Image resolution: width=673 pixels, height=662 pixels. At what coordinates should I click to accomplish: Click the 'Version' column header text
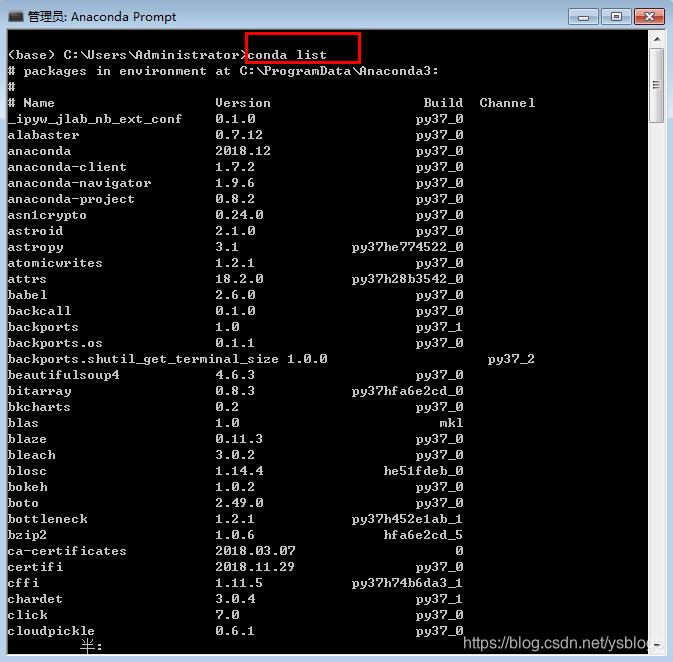click(243, 103)
